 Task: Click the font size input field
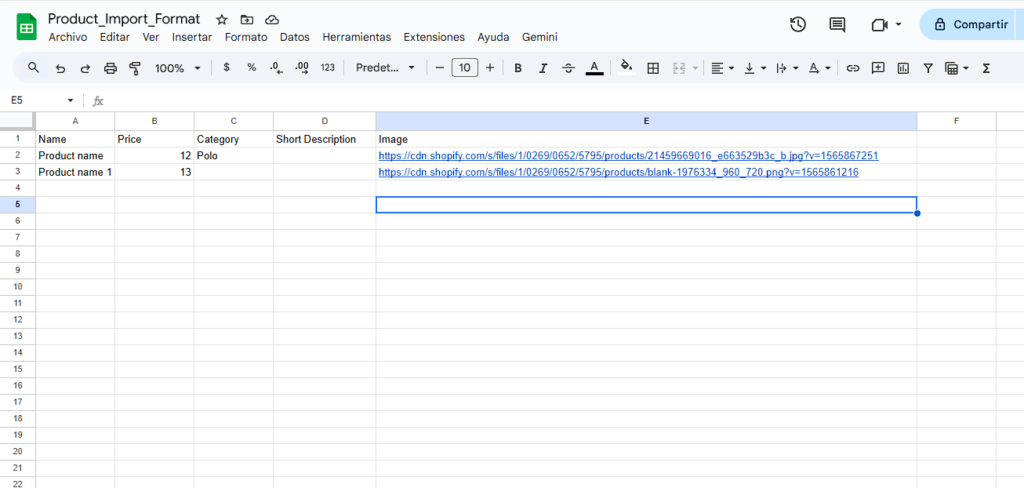click(464, 68)
